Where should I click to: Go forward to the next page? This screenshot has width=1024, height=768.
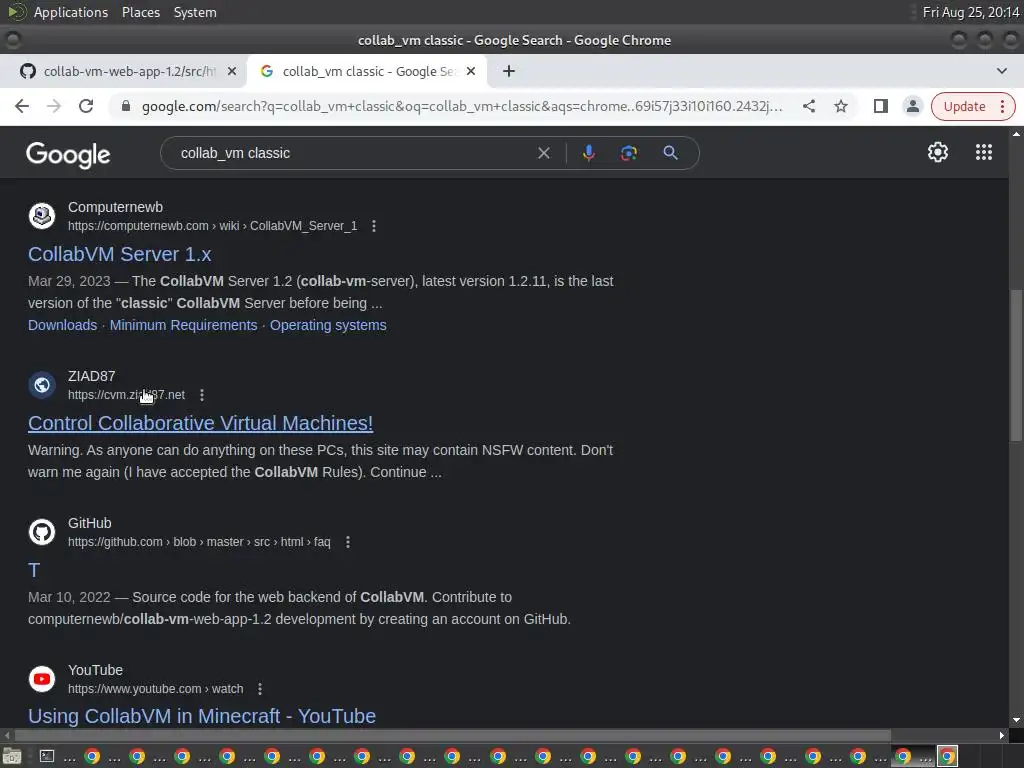click(x=54, y=106)
